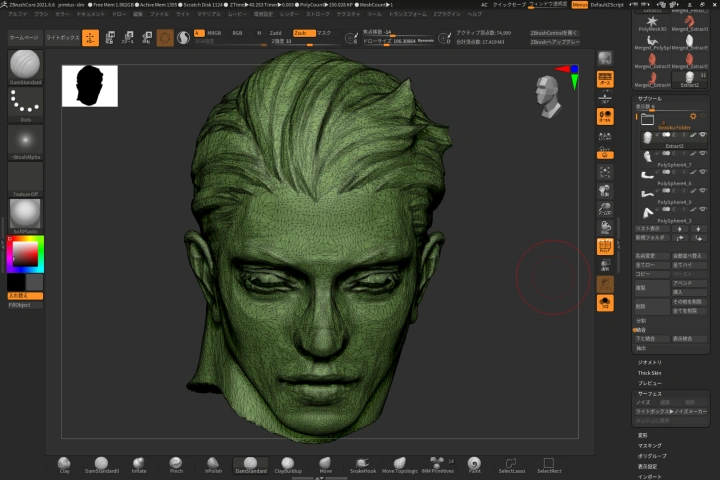Click the main color picker square
Viewport: 720px width, 480px height.
coord(25,254)
